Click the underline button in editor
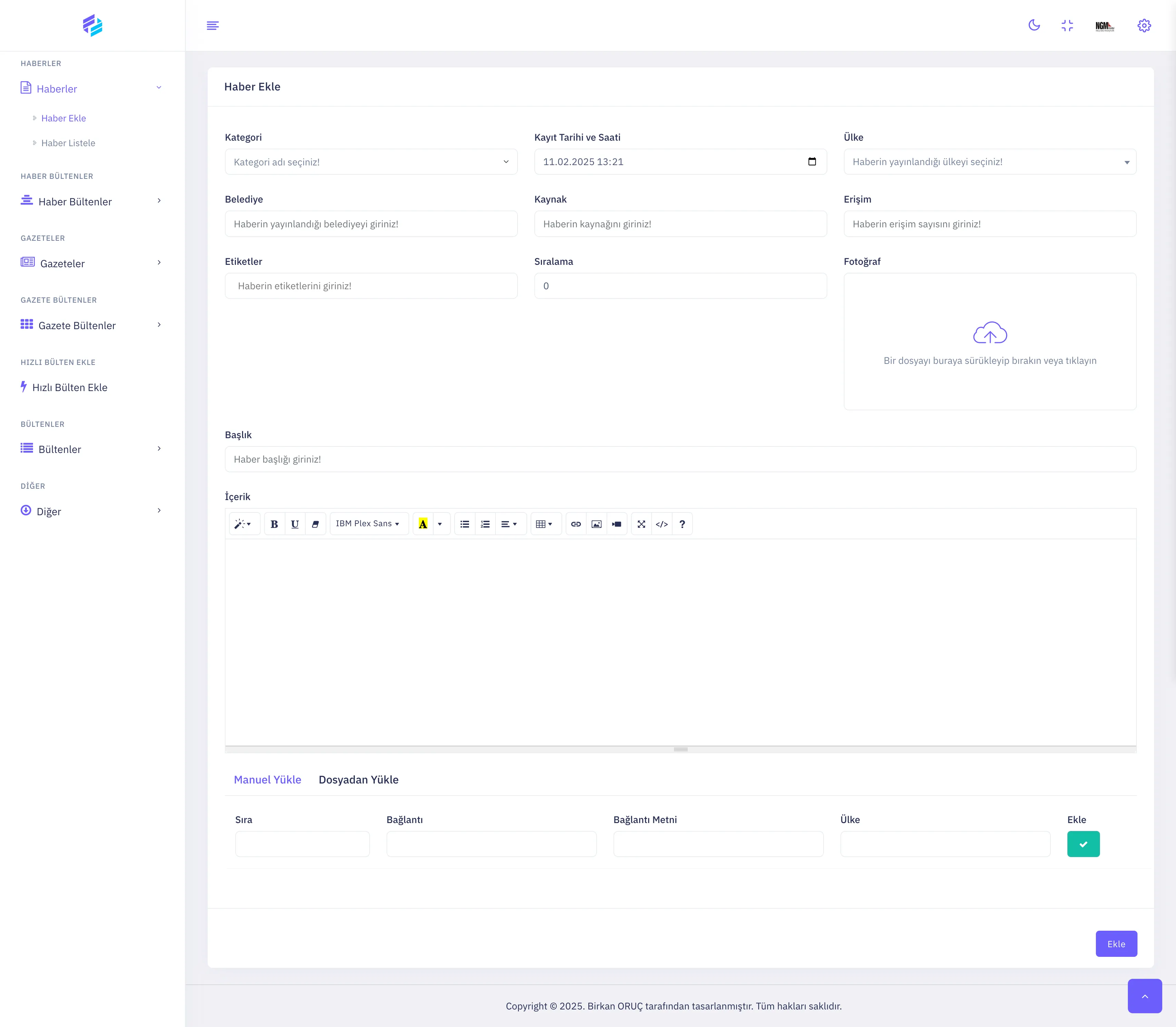Screen dimensions: 1176x1027 point(294,524)
